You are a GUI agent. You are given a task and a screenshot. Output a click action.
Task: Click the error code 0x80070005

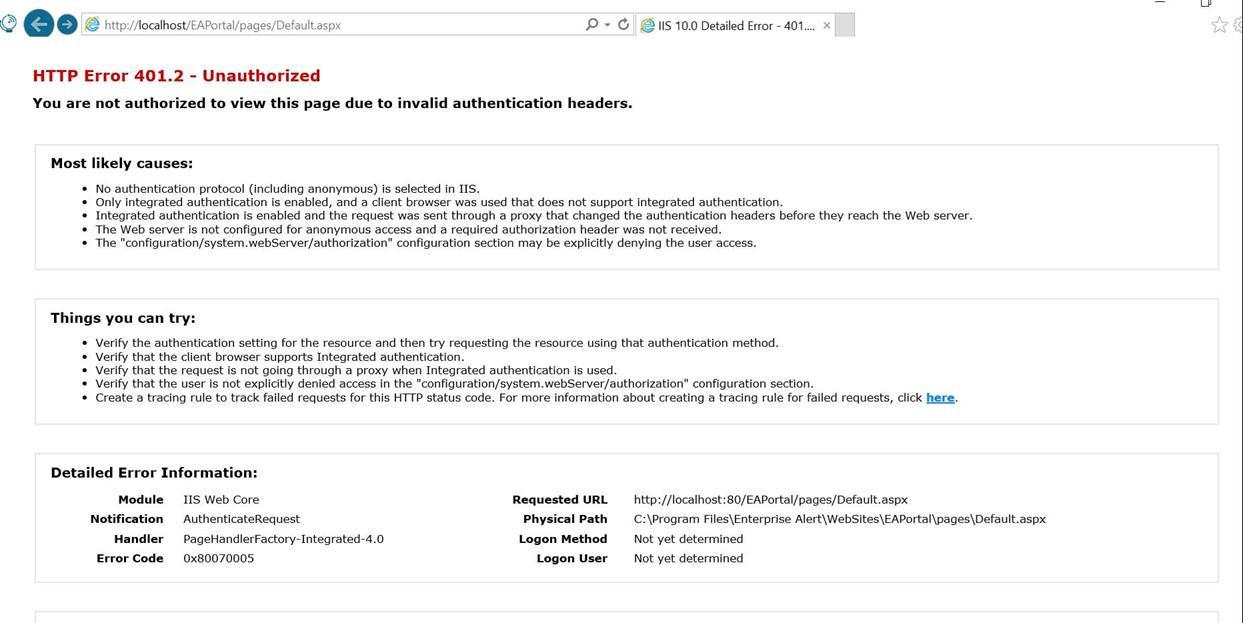coord(218,559)
